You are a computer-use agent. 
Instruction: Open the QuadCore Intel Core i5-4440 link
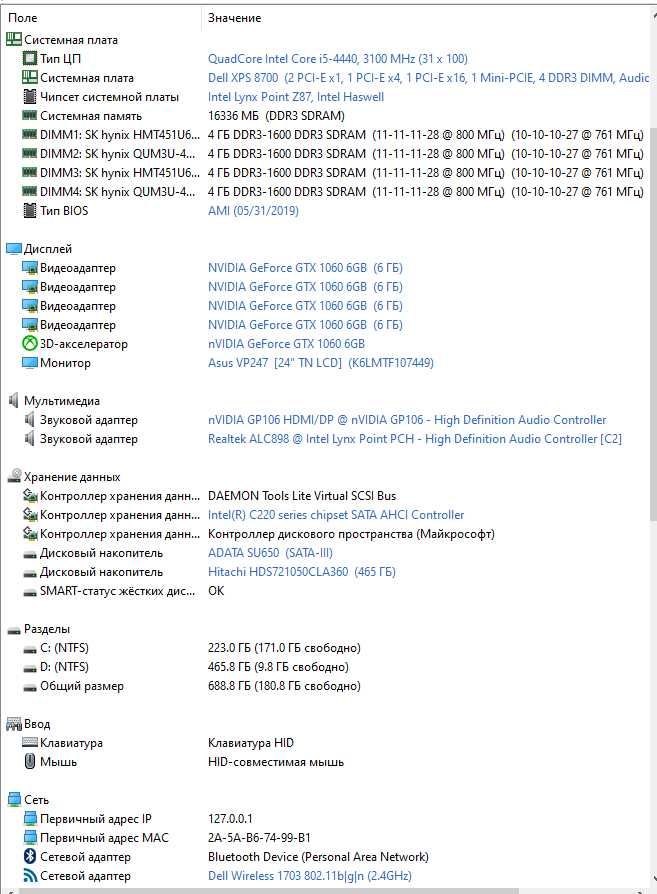pyautogui.click(x=338, y=58)
